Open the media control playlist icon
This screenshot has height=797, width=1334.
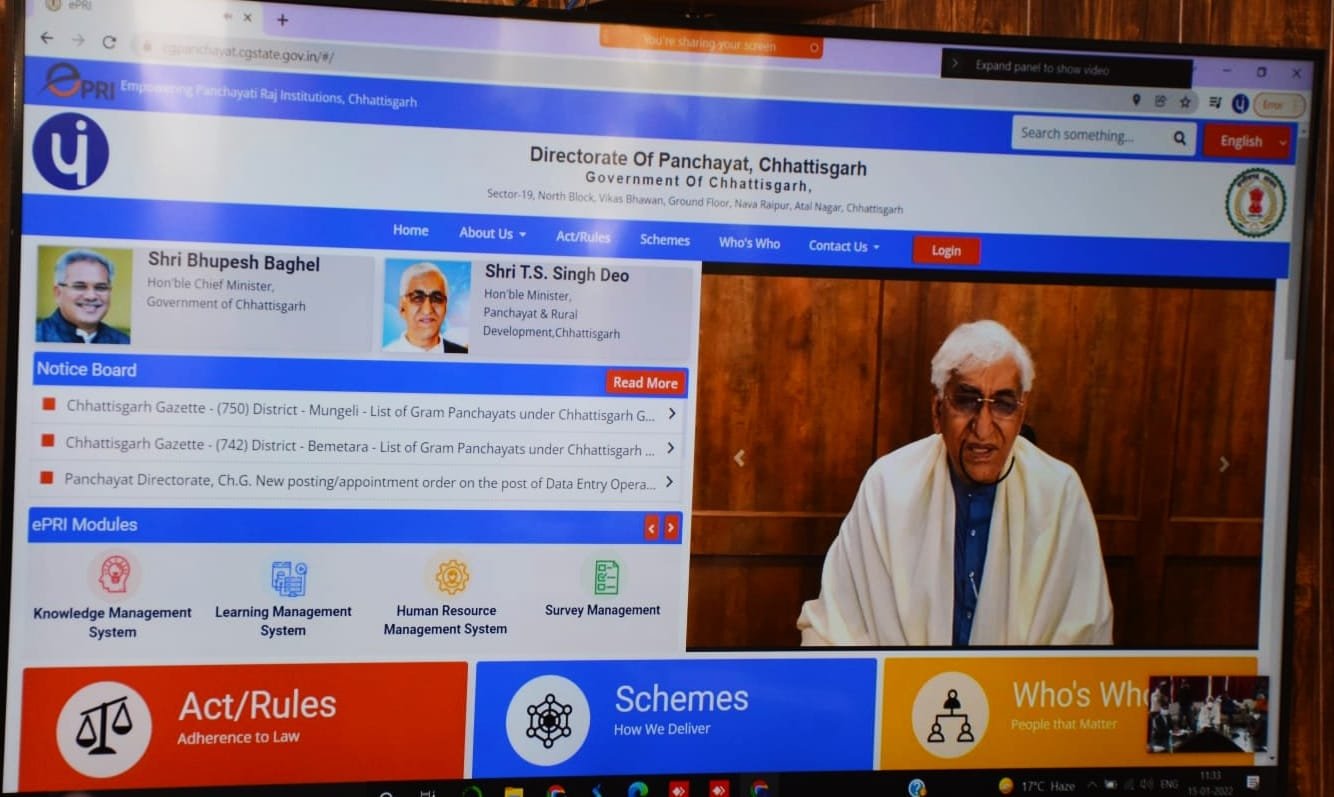point(1215,102)
